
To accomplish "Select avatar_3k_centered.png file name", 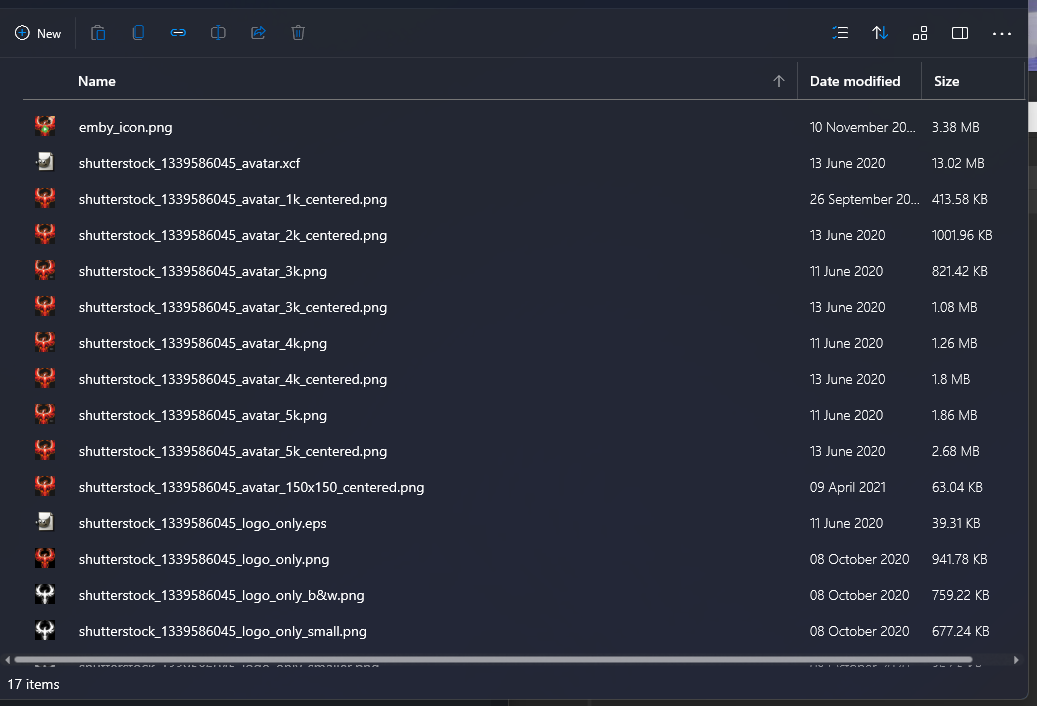I will tap(233, 307).
